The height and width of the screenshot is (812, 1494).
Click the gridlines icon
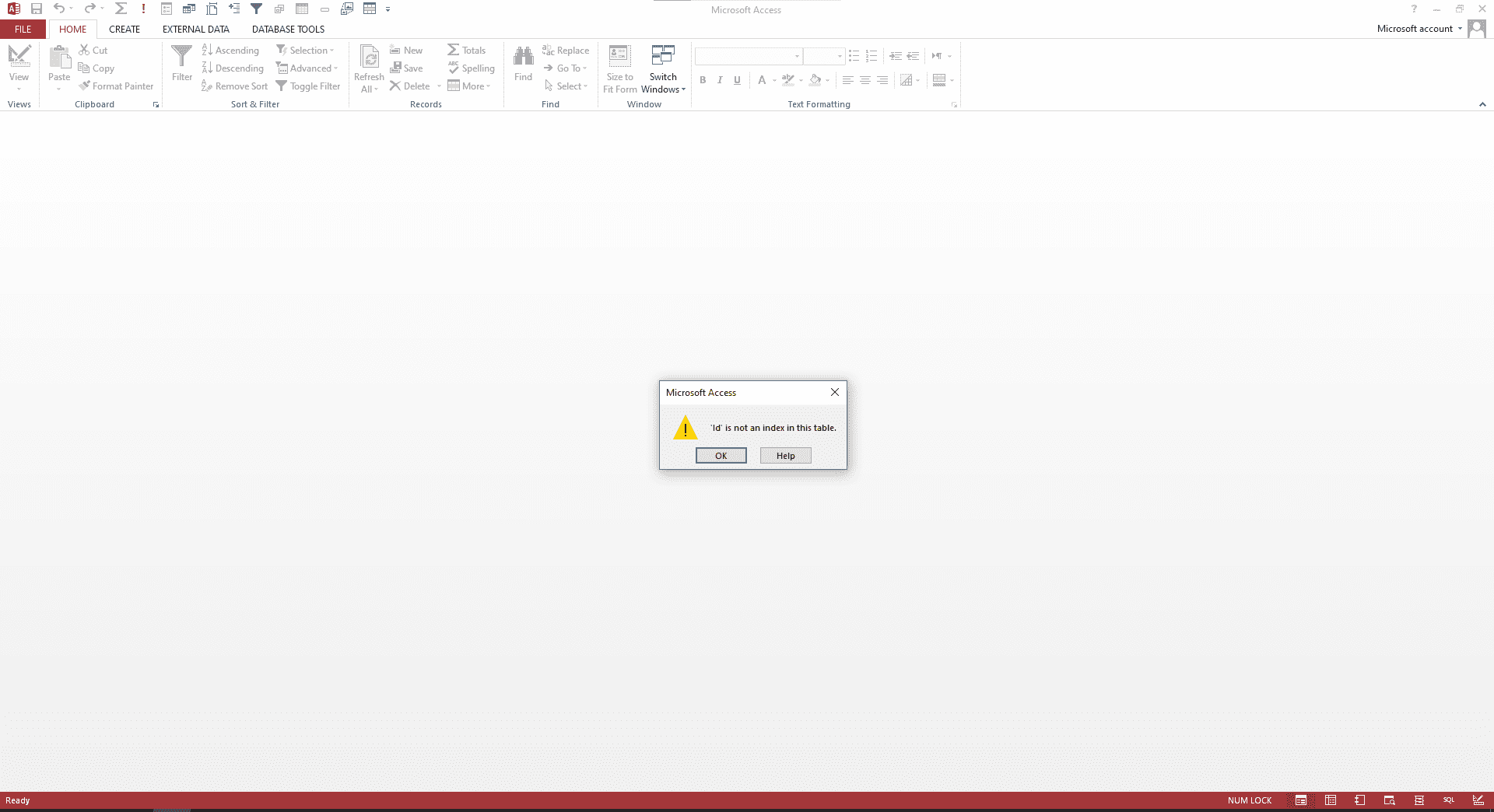click(907, 79)
